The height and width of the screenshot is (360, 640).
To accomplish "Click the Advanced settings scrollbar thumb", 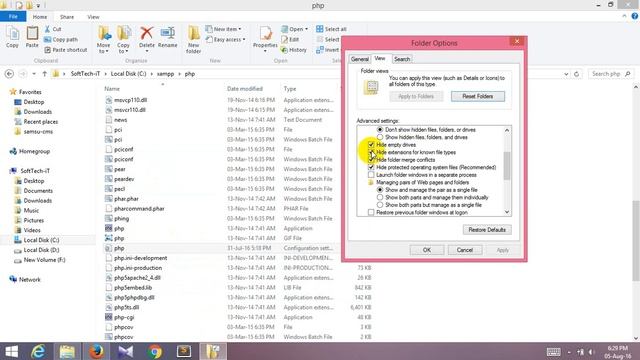I will point(507,166).
